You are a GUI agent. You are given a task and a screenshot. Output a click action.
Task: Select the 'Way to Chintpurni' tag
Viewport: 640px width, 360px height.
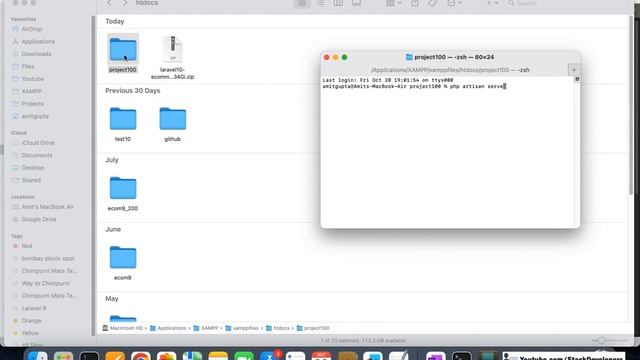click(45, 283)
